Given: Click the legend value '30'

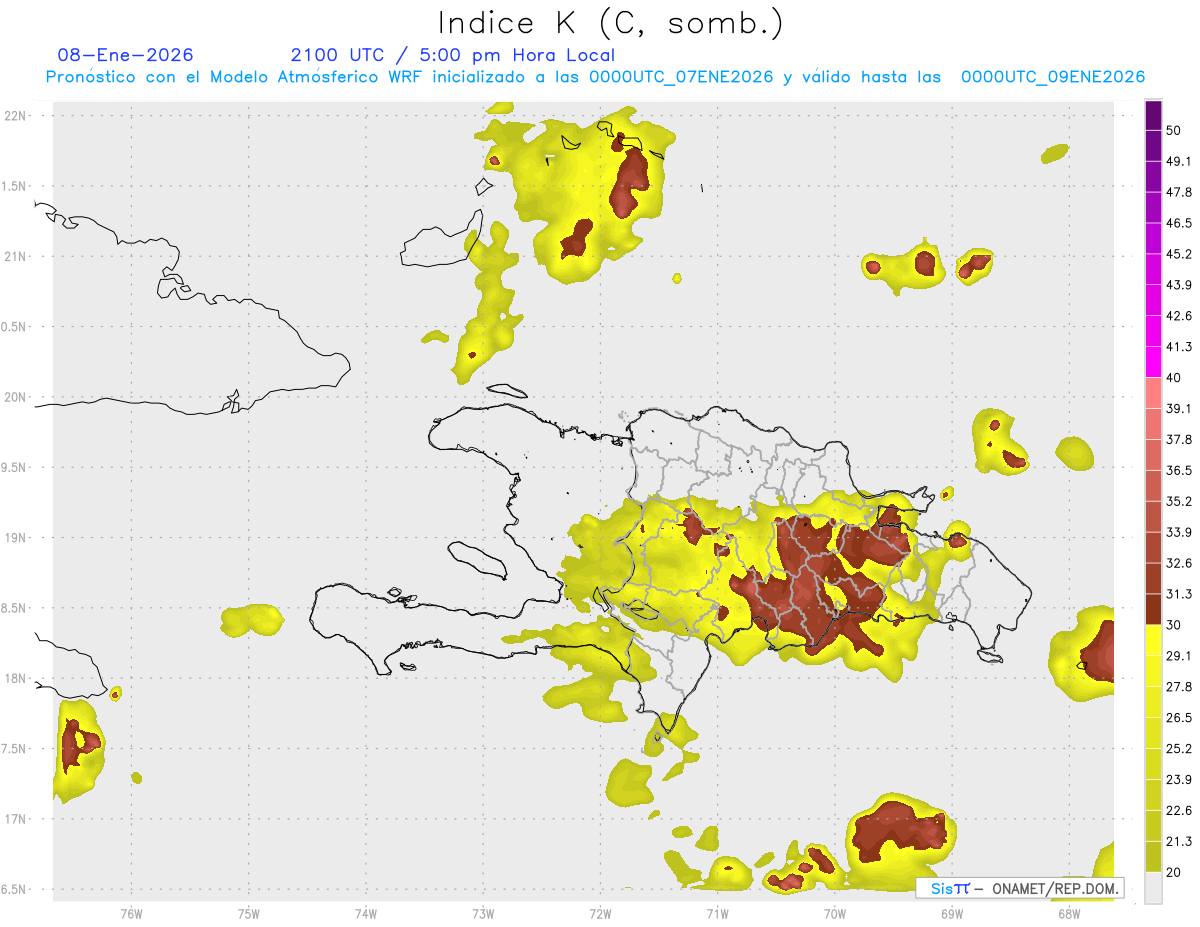Looking at the screenshot, I should click(1174, 625).
